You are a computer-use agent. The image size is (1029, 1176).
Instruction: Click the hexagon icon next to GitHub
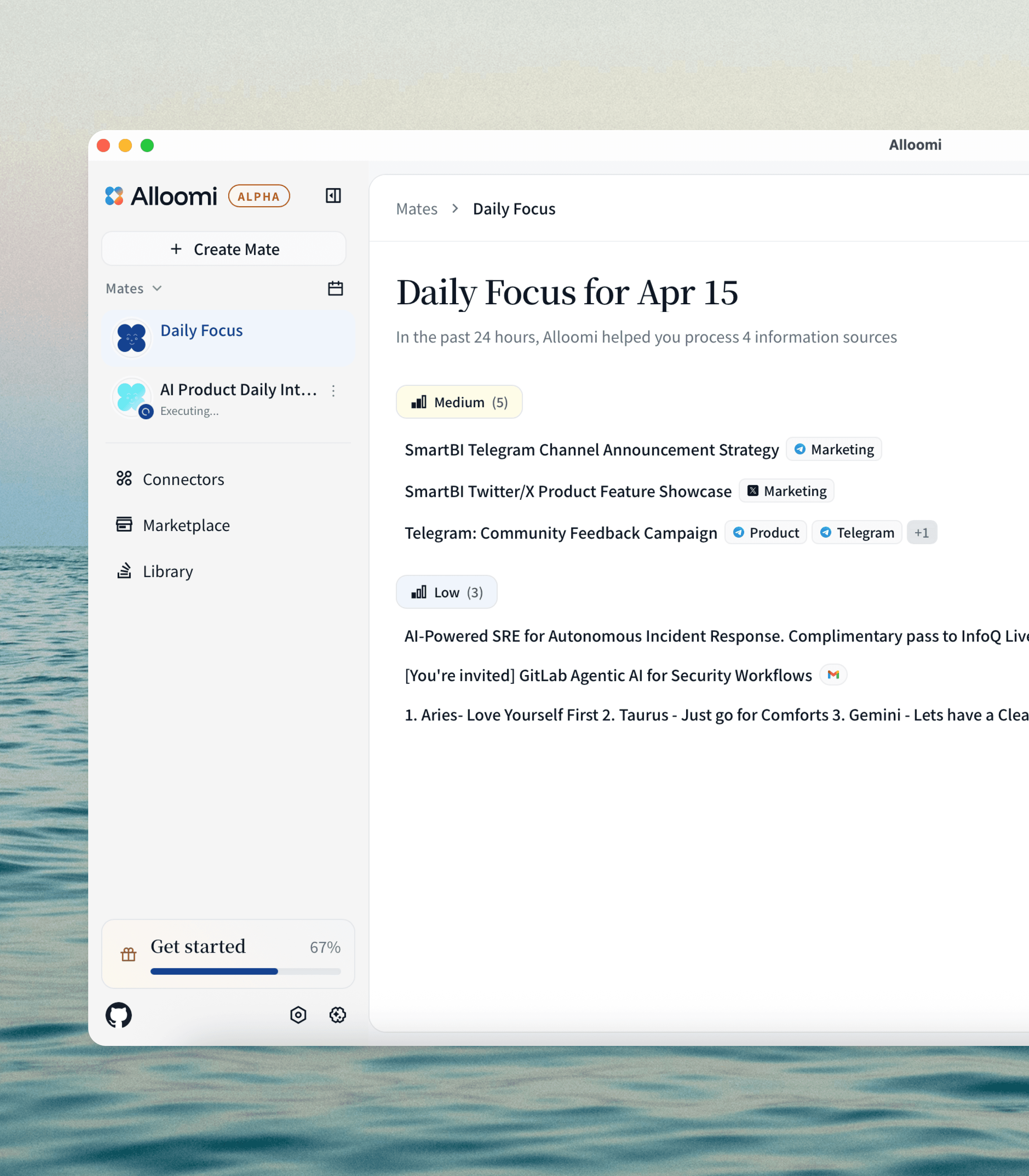pos(298,1015)
